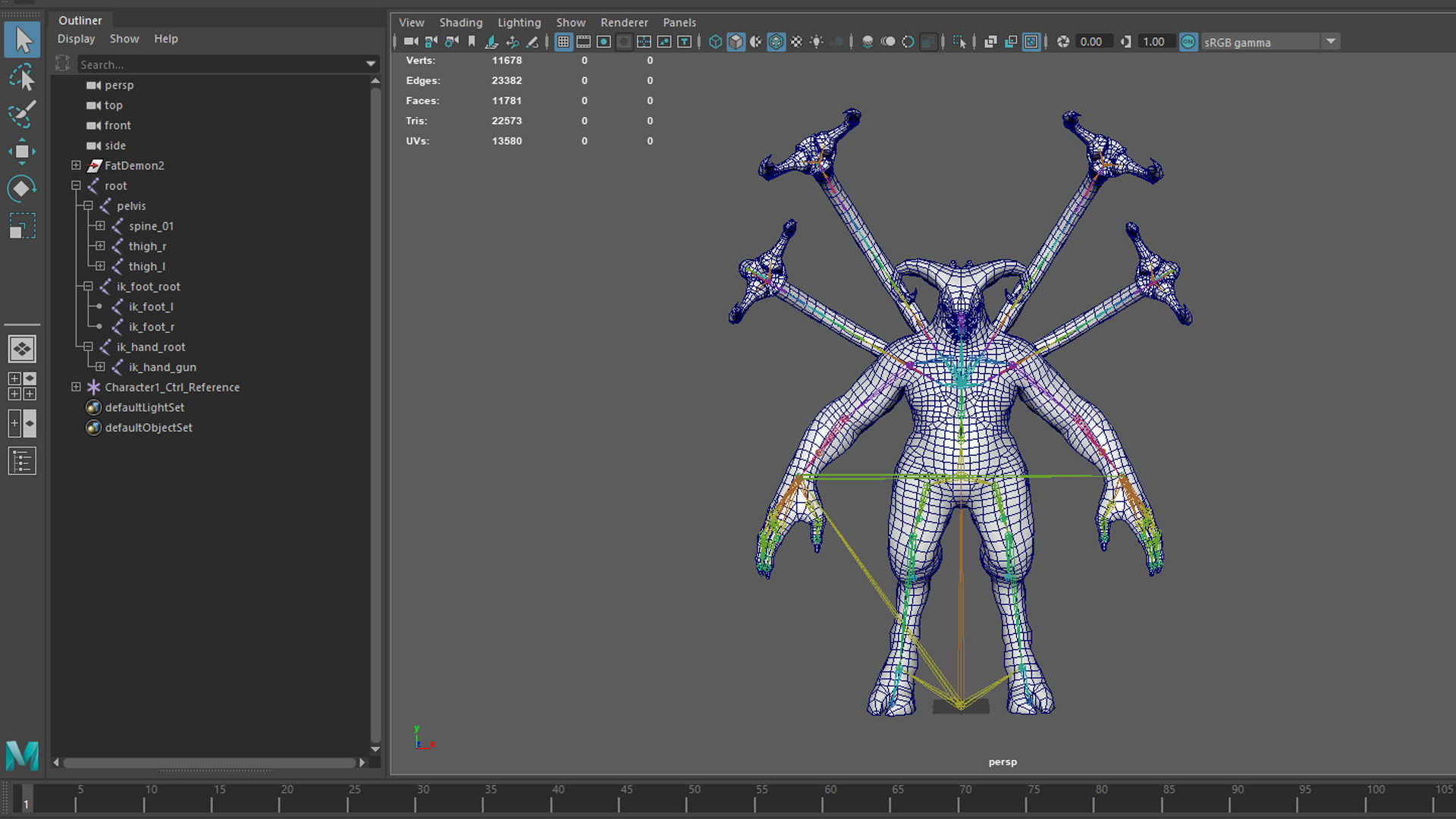Click the Lock Camera icon

tap(431, 42)
